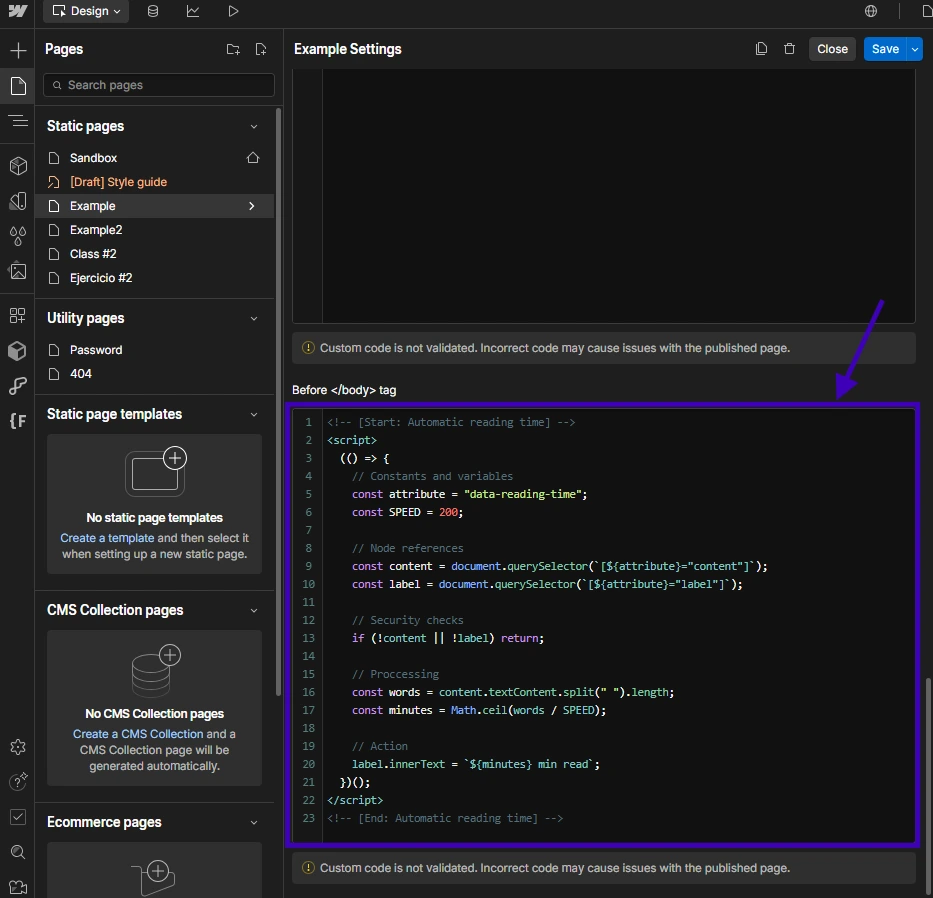Open the Assets image icon
This screenshot has height=898, width=933.
point(18,271)
